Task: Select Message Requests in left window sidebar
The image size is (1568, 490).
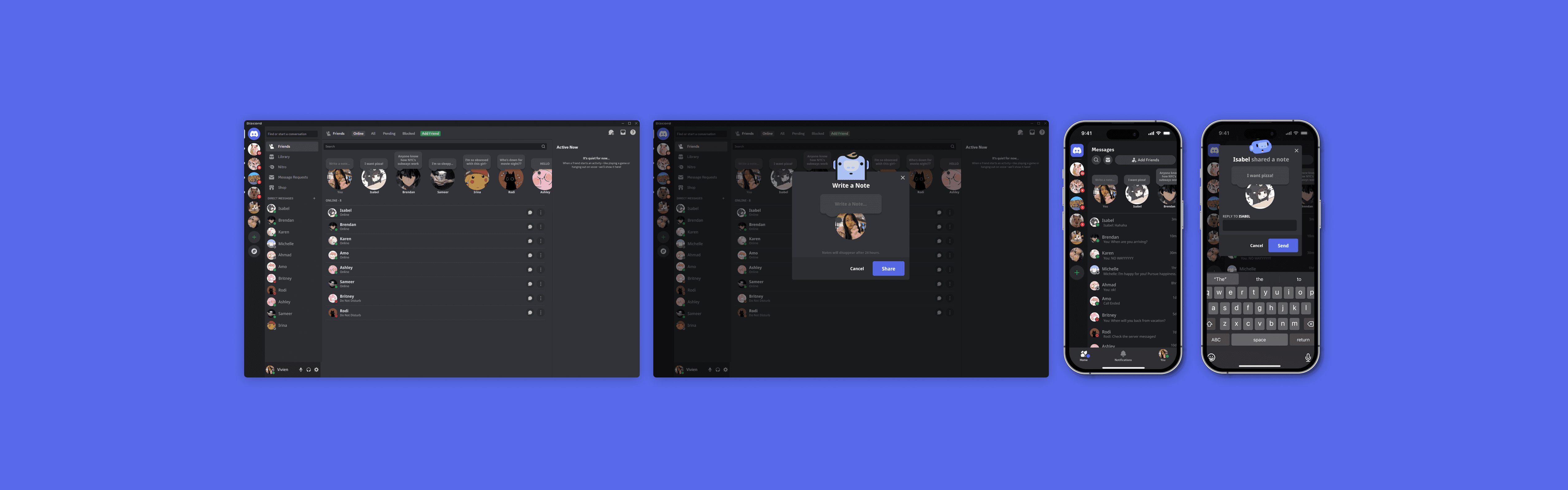Action: 292,177
